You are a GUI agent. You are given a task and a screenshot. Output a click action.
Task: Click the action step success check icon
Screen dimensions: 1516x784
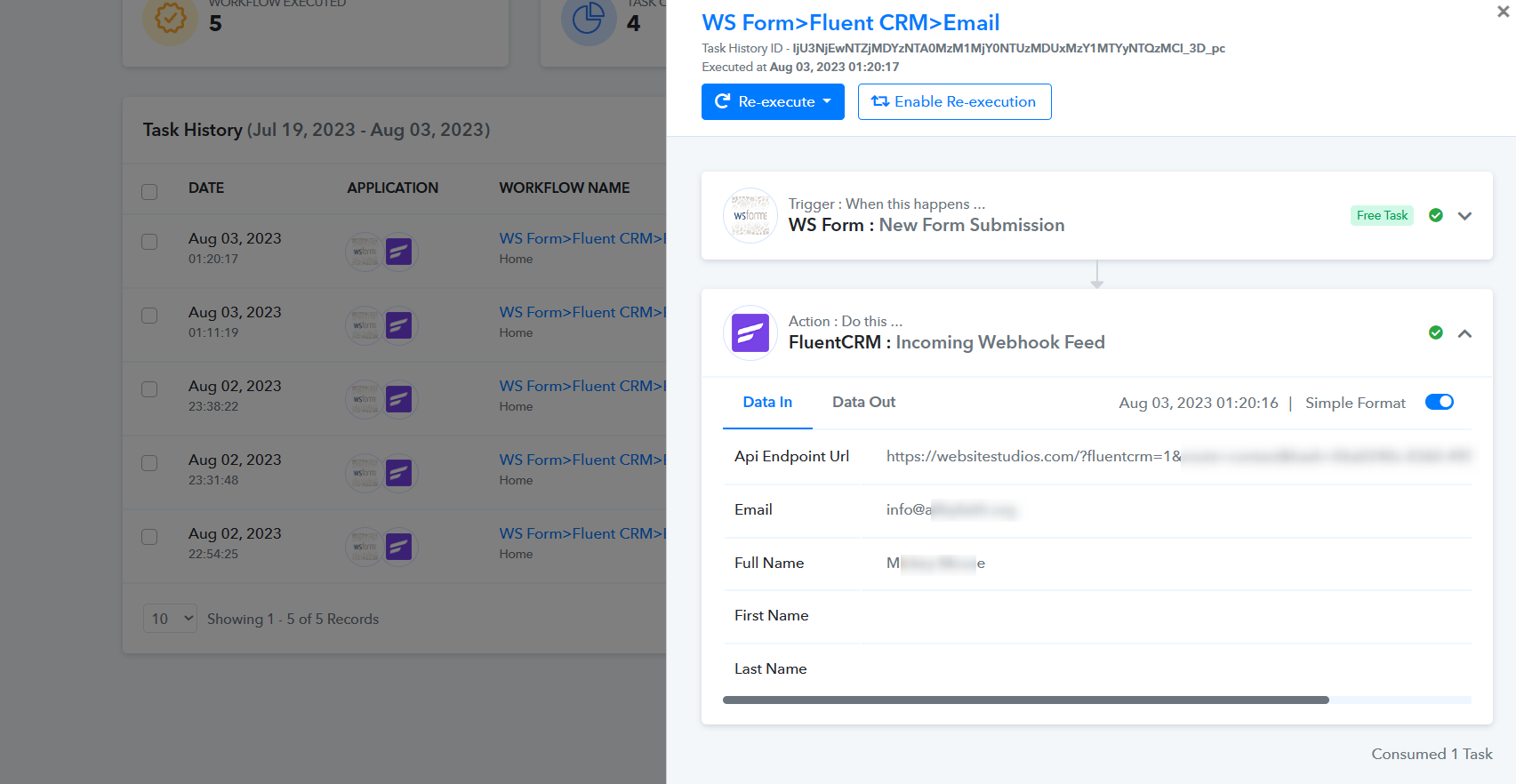click(x=1435, y=332)
